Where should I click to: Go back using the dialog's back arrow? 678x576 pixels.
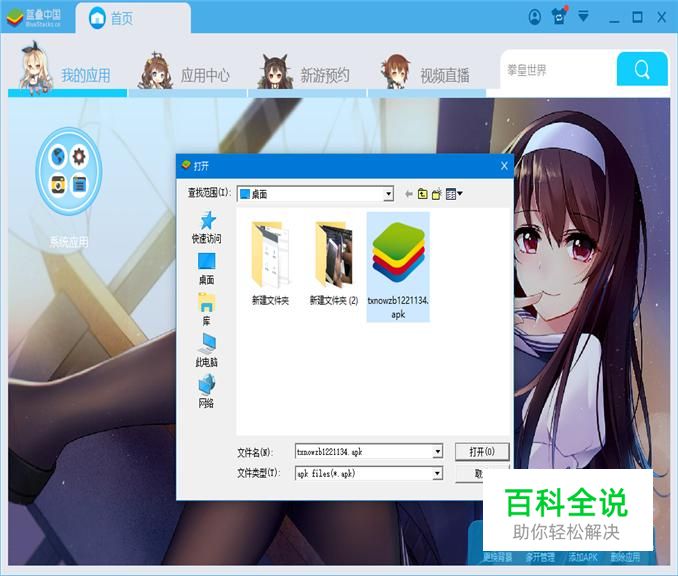[x=408, y=194]
